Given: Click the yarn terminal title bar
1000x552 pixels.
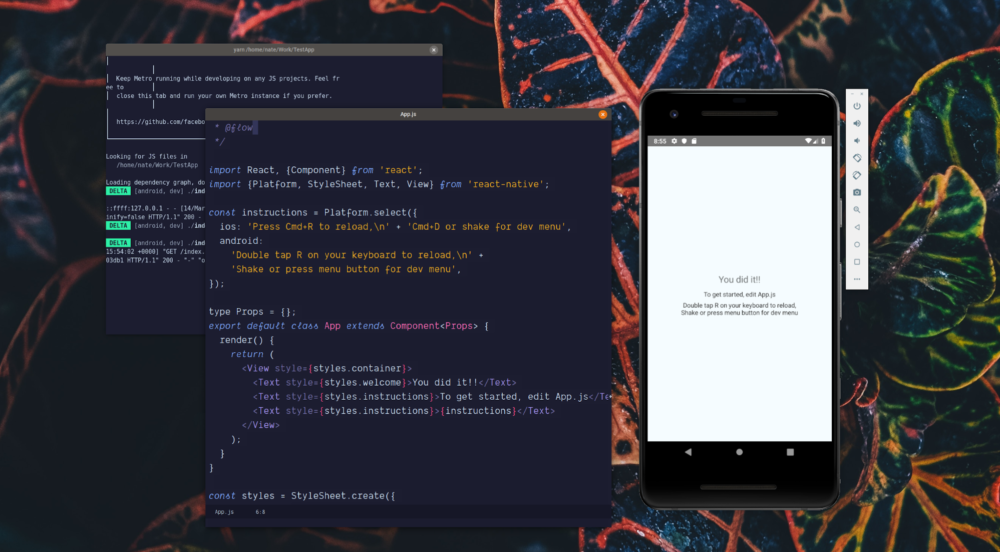Looking at the screenshot, I should click(x=274, y=50).
